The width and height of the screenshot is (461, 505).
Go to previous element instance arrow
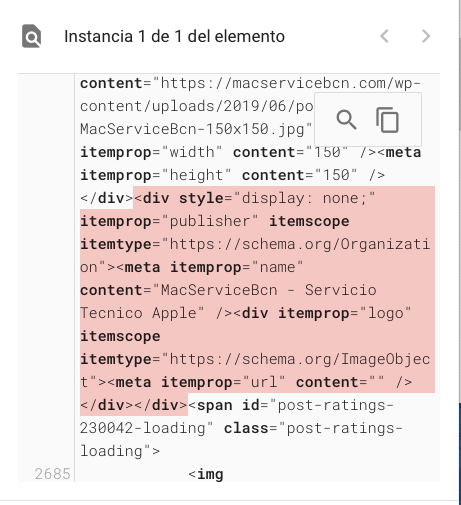[384, 36]
